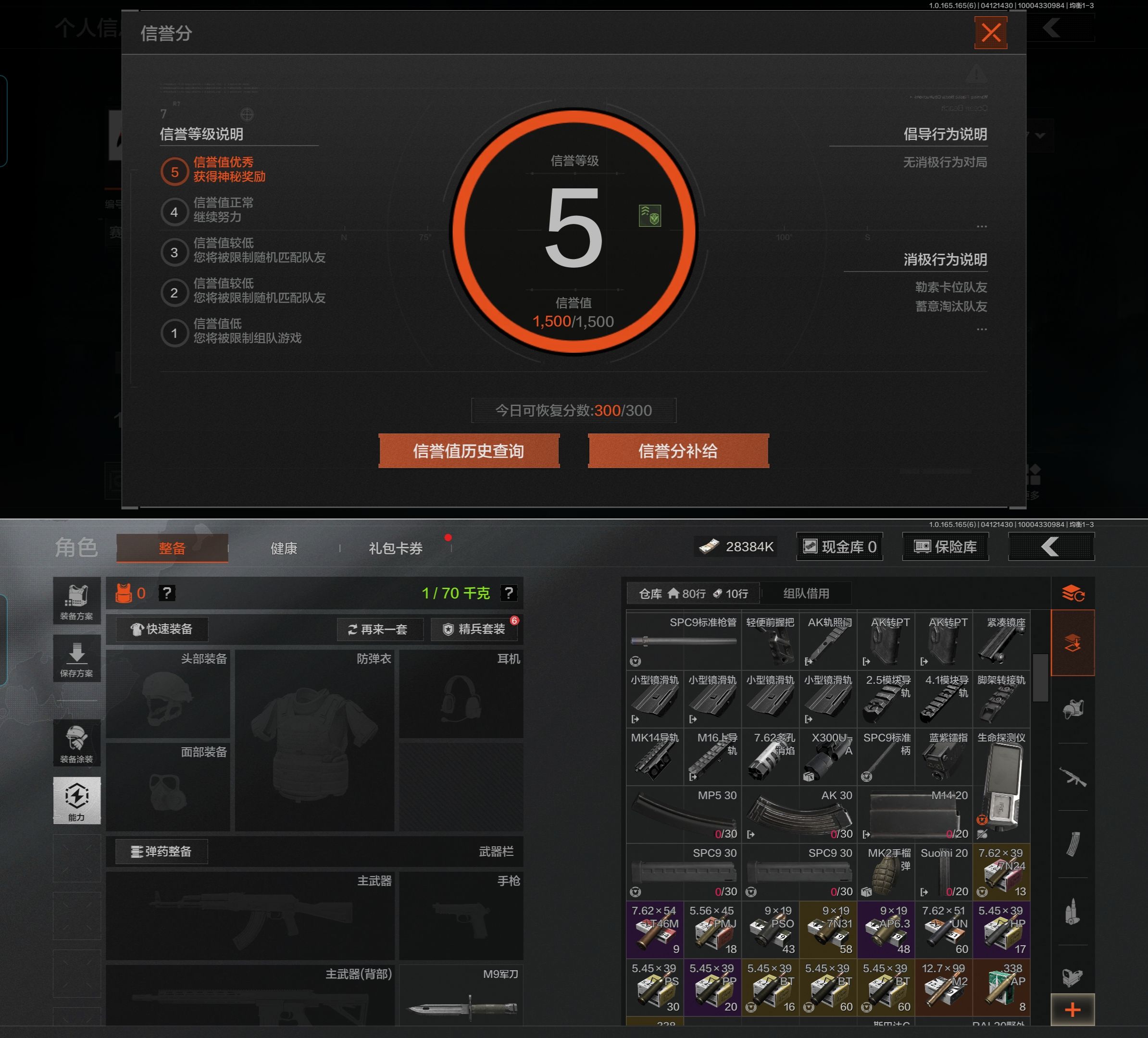The height and width of the screenshot is (1038, 1148).
Task: Switch to the 健康 tab
Action: [x=284, y=548]
